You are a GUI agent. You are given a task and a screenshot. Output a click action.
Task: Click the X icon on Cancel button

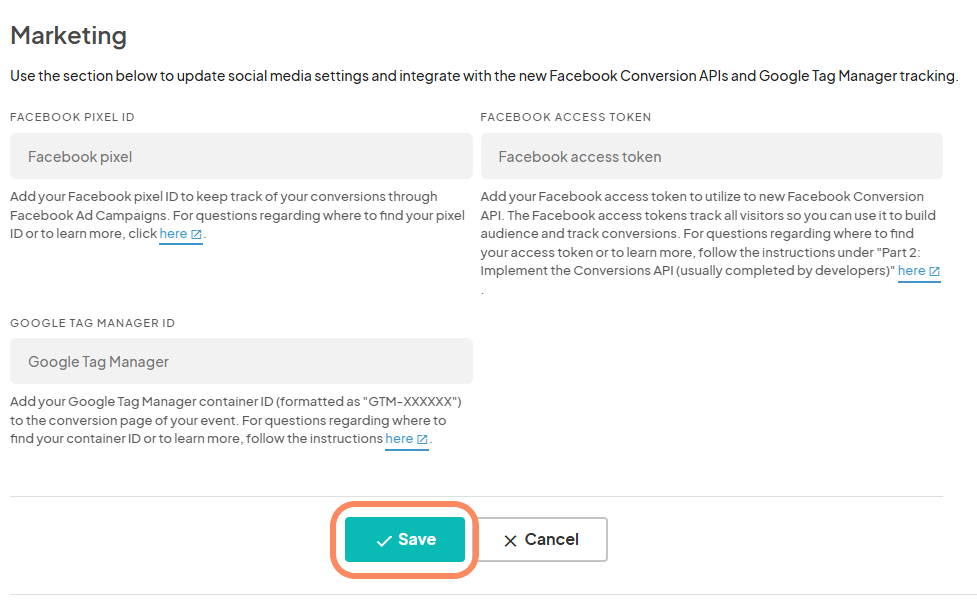click(510, 541)
